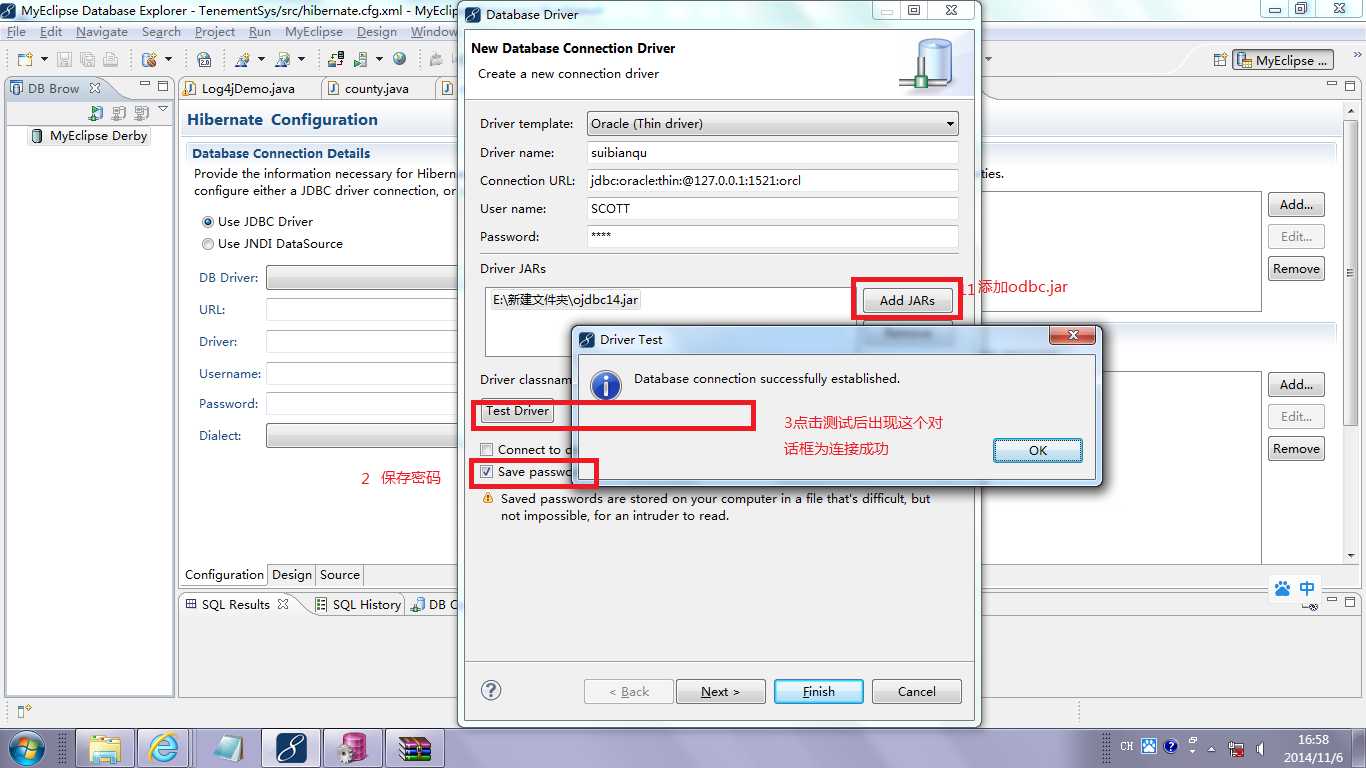Switch to Log4jDemo.java editor tab

point(248,88)
